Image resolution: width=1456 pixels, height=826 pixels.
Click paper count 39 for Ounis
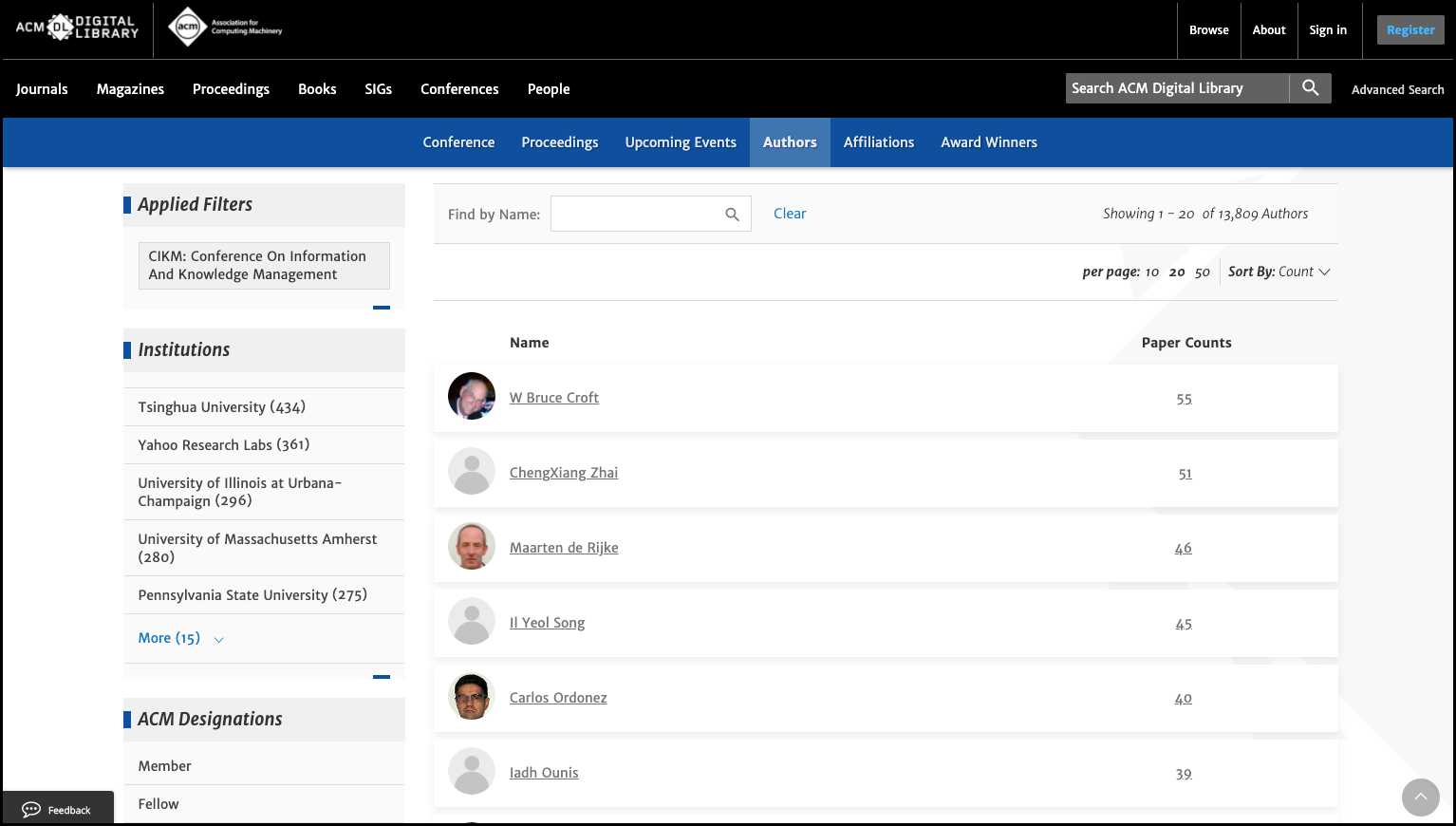1184,775
